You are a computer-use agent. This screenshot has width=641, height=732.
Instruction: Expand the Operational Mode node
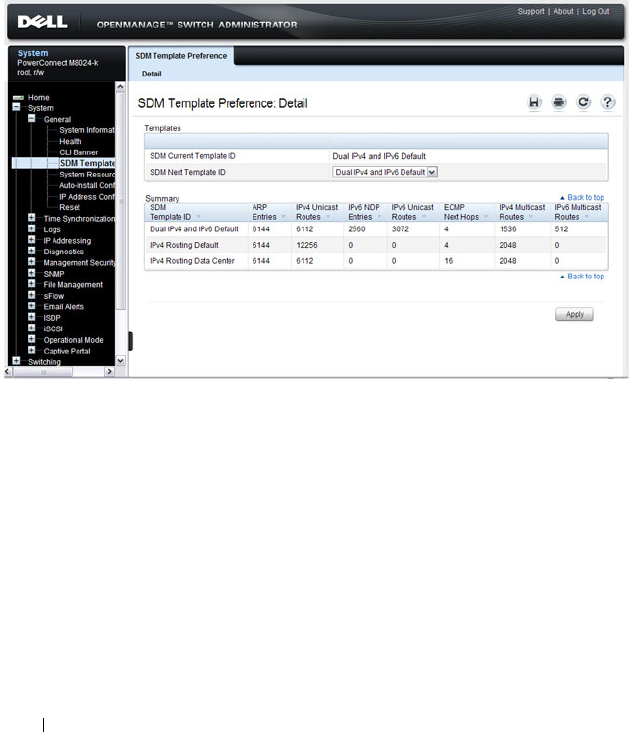pyautogui.click(x=32, y=339)
